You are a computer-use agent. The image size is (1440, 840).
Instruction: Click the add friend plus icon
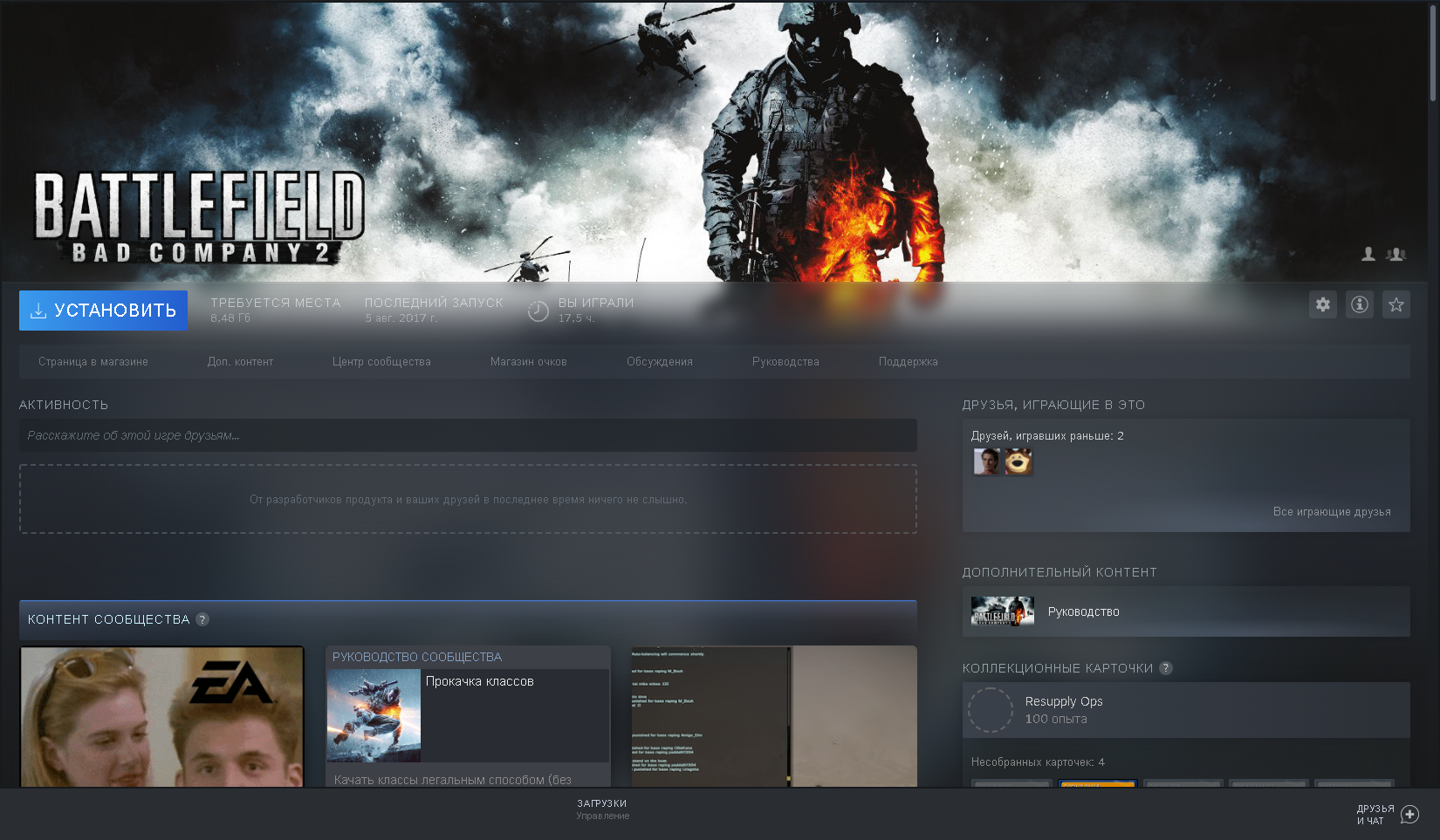point(1409,815)
